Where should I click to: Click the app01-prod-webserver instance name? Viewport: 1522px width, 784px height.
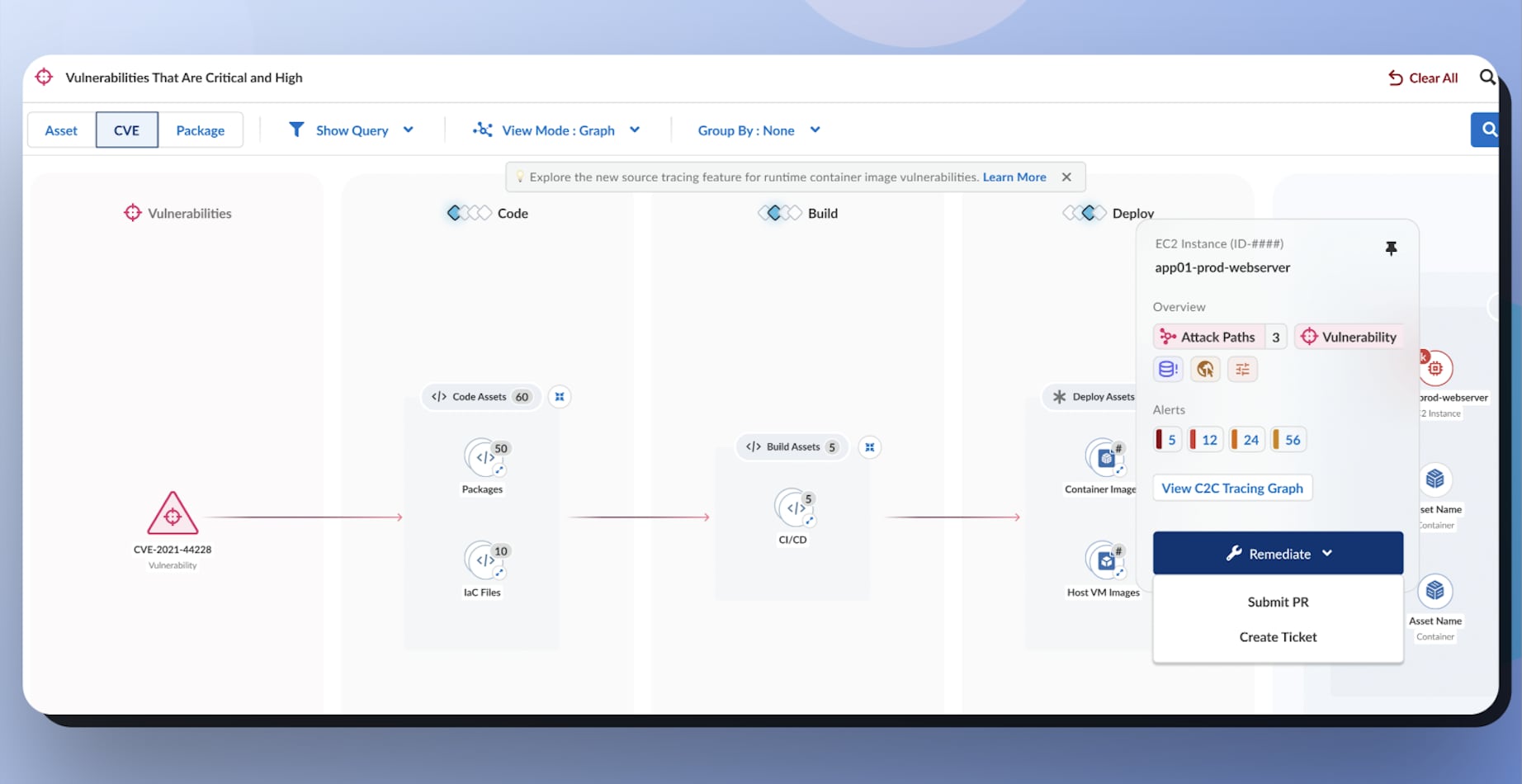(1222, 267)
